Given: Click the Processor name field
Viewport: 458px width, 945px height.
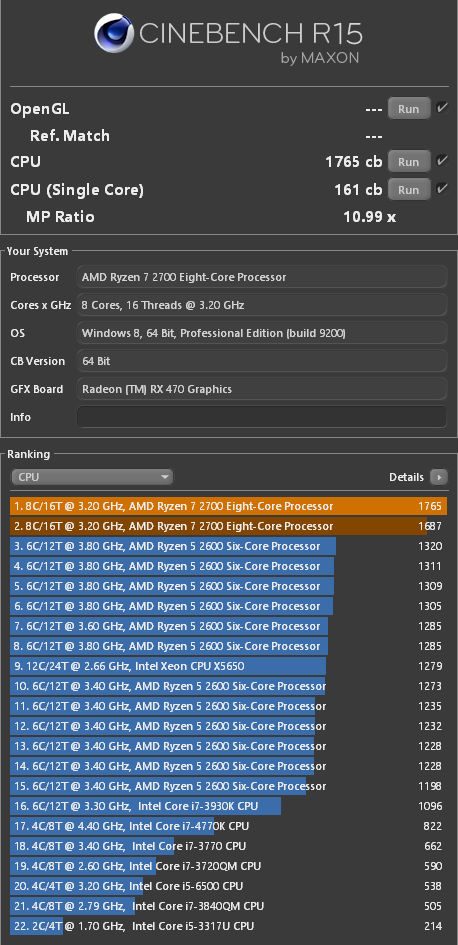Looking at the screenshot, I should click(262, 277).
